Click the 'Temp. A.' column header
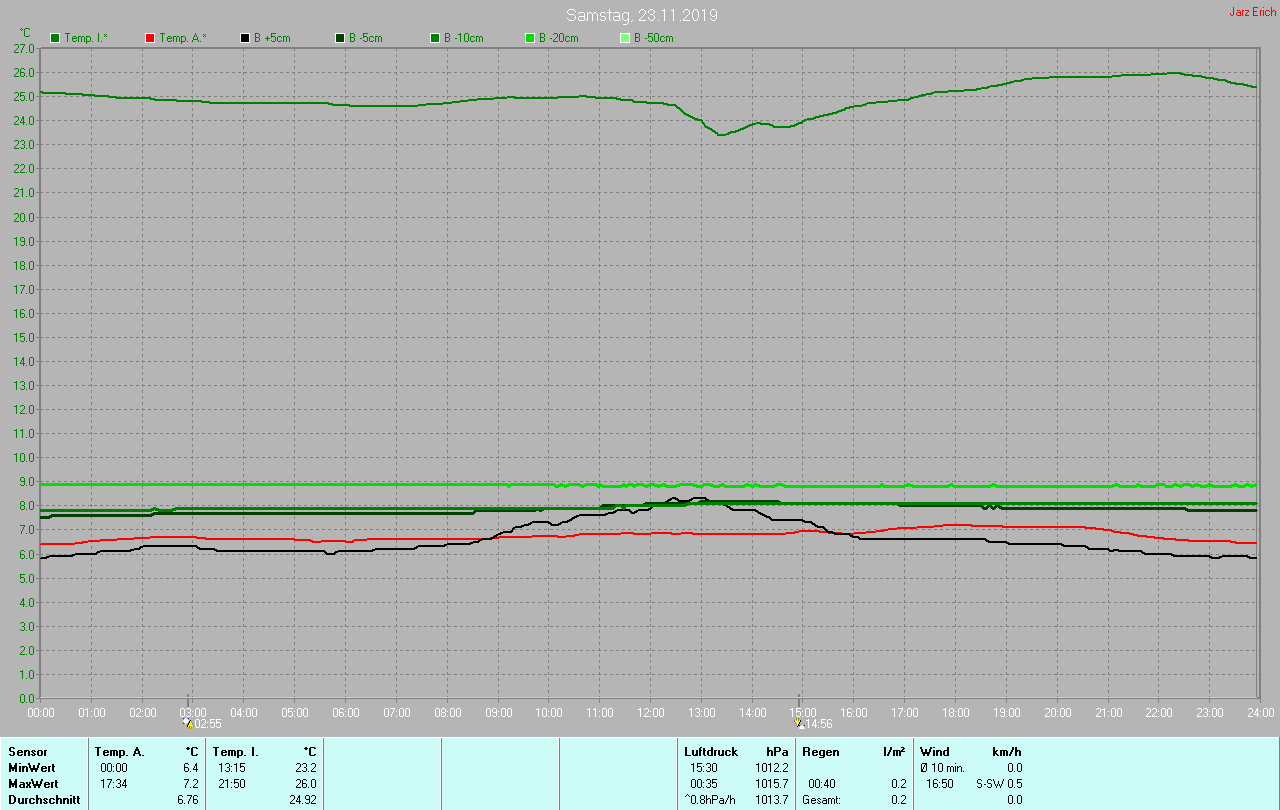 coord(120,752)
